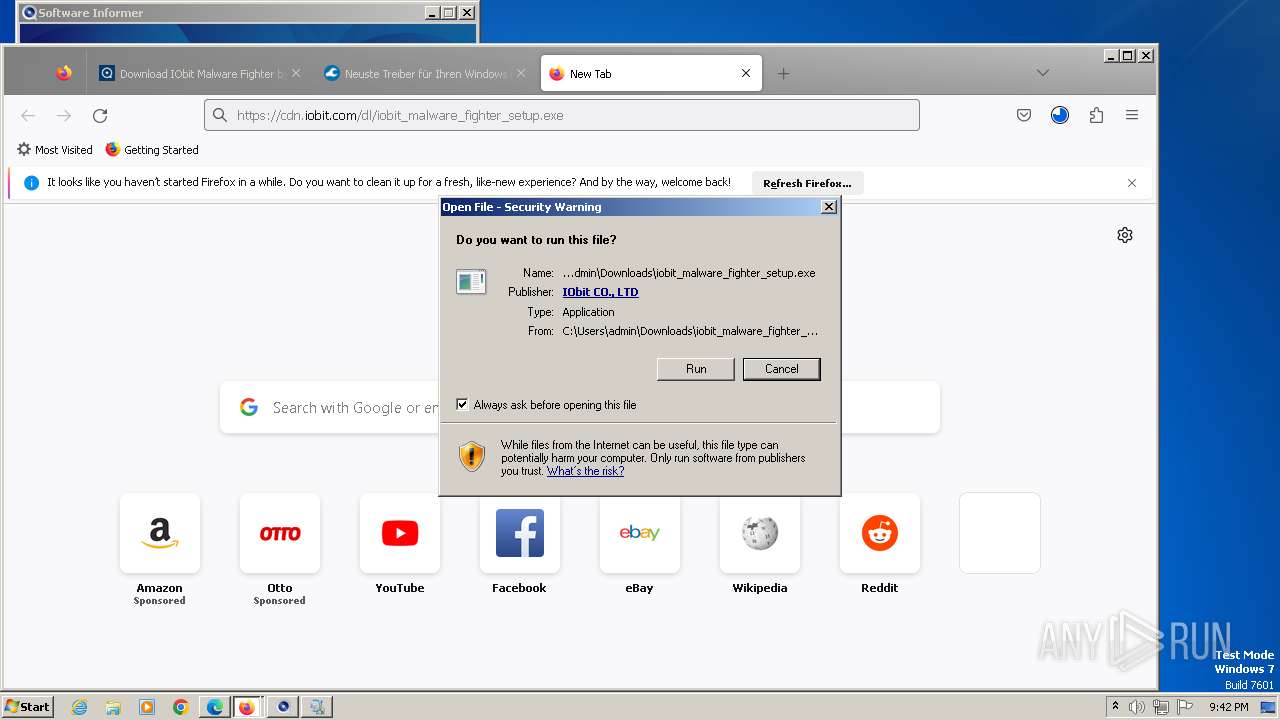
Task: Open the Firefox account icon
Action: [x=1060, y=115]
